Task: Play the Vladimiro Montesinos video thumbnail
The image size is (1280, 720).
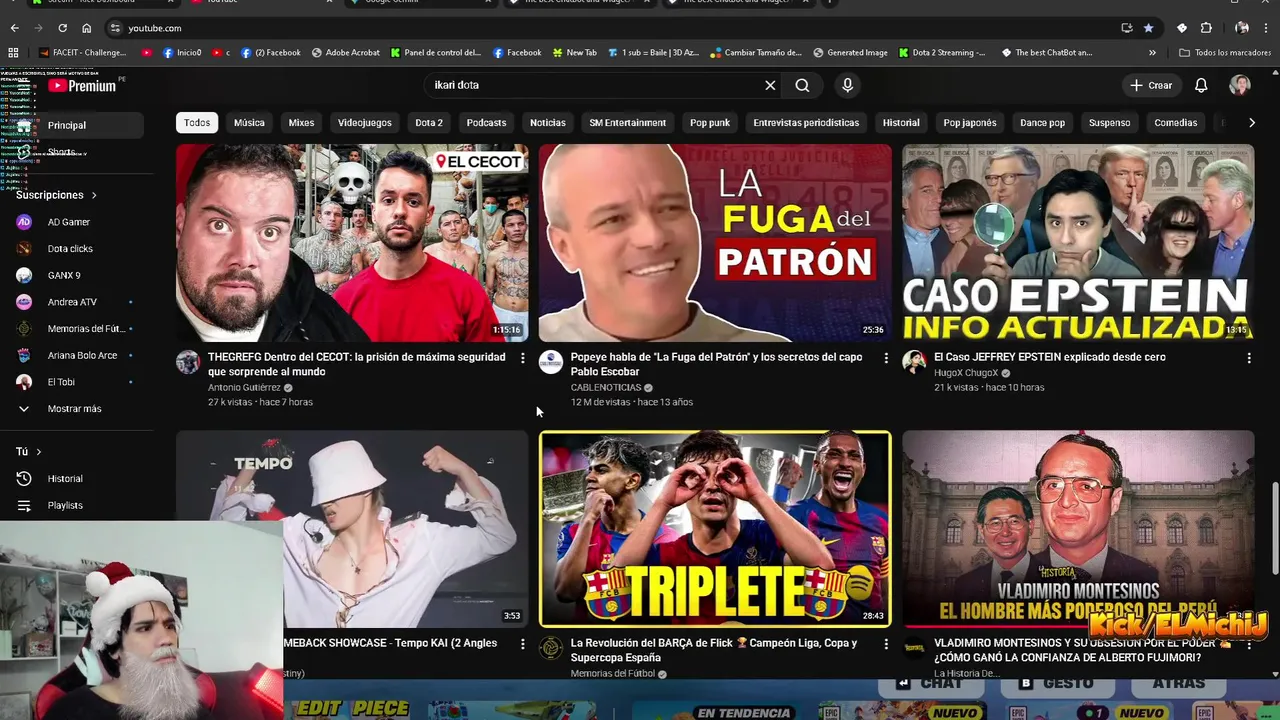Action: point(1078,529)
